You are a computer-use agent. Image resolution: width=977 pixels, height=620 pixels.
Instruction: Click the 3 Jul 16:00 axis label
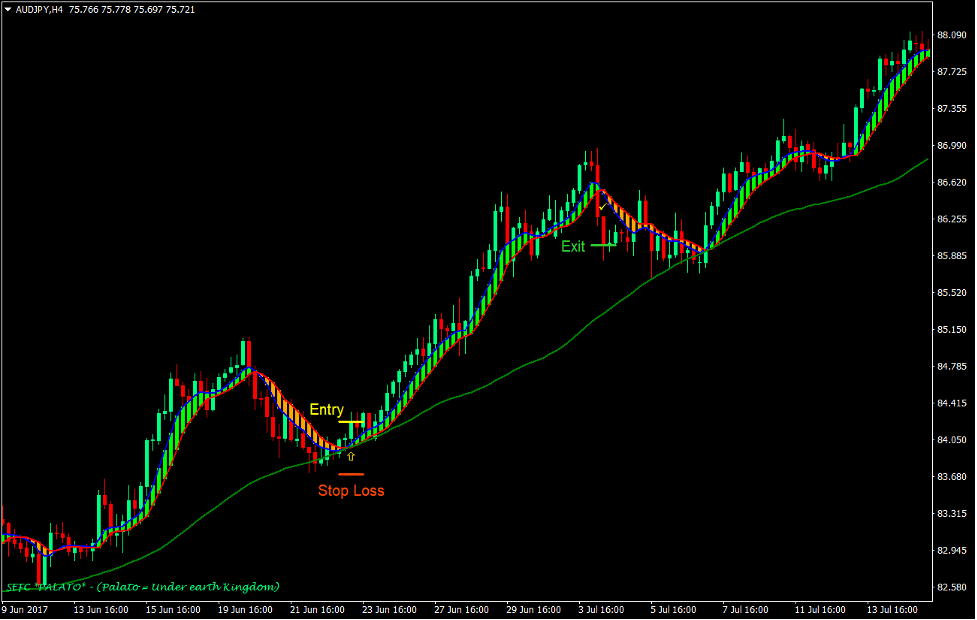601,608
